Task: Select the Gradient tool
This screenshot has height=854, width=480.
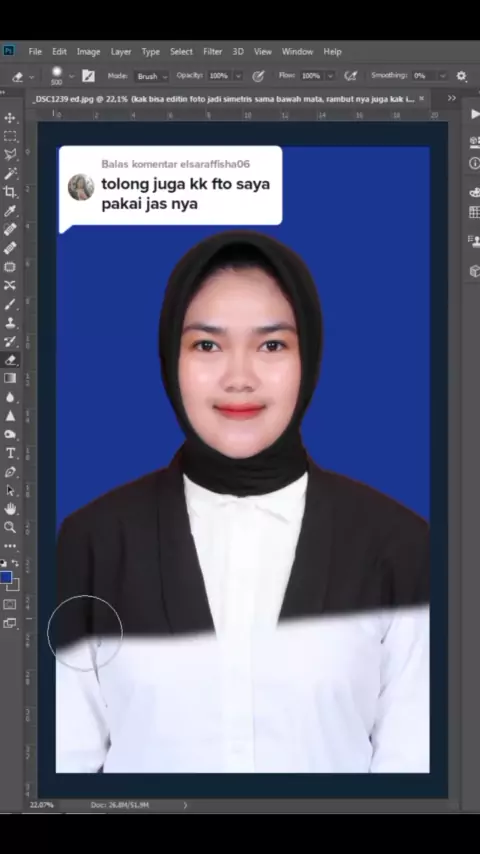Action: [10, 378]
